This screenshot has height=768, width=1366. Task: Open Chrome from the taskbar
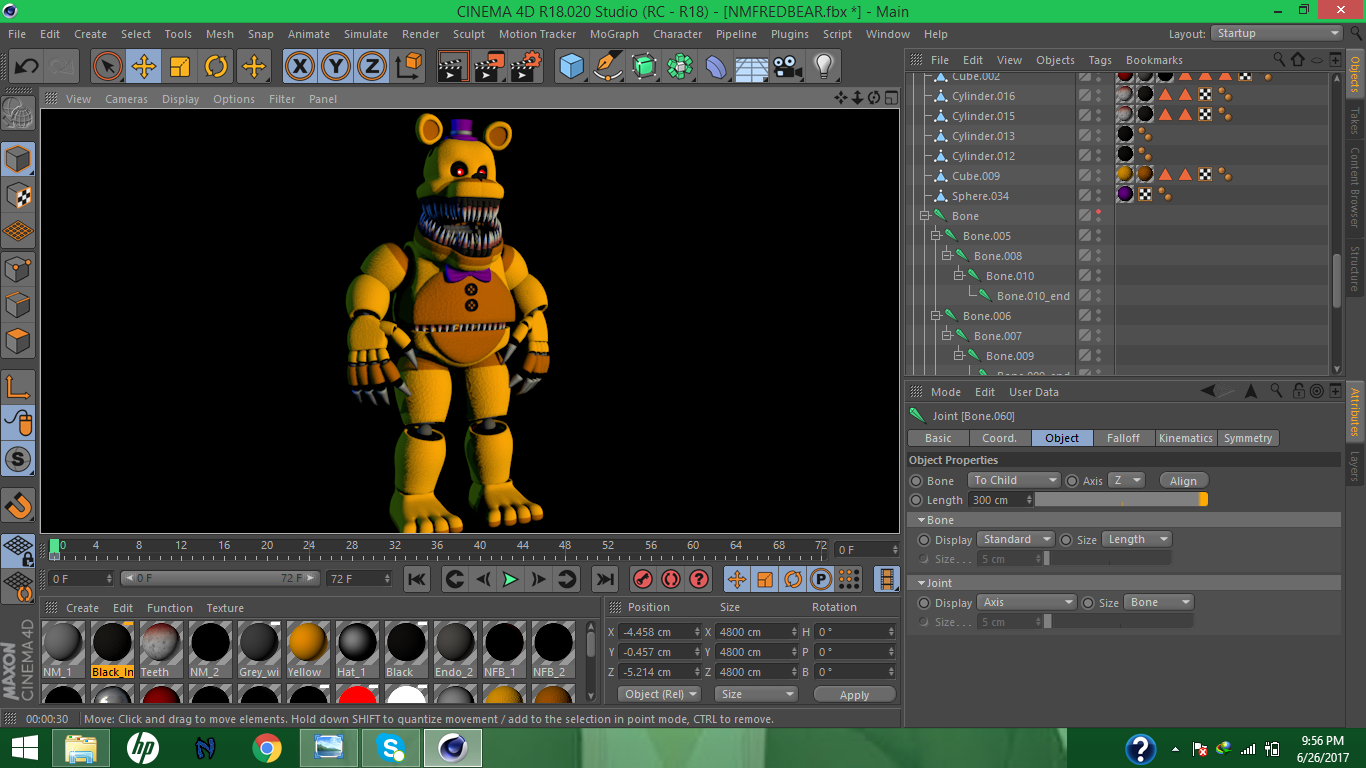pos(266,748)
